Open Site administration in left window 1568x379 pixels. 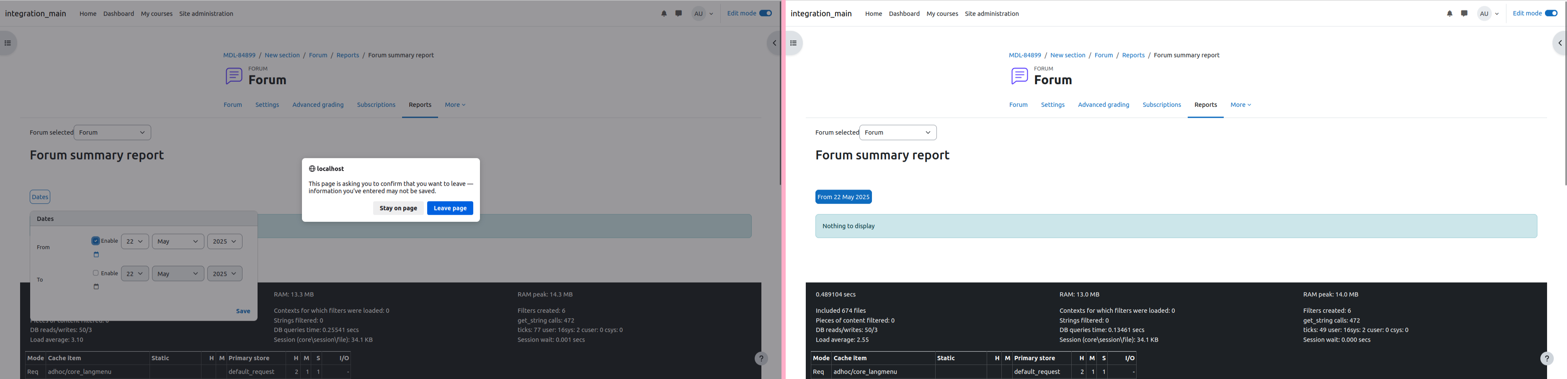pyautogui.click(x=206, y=14)
